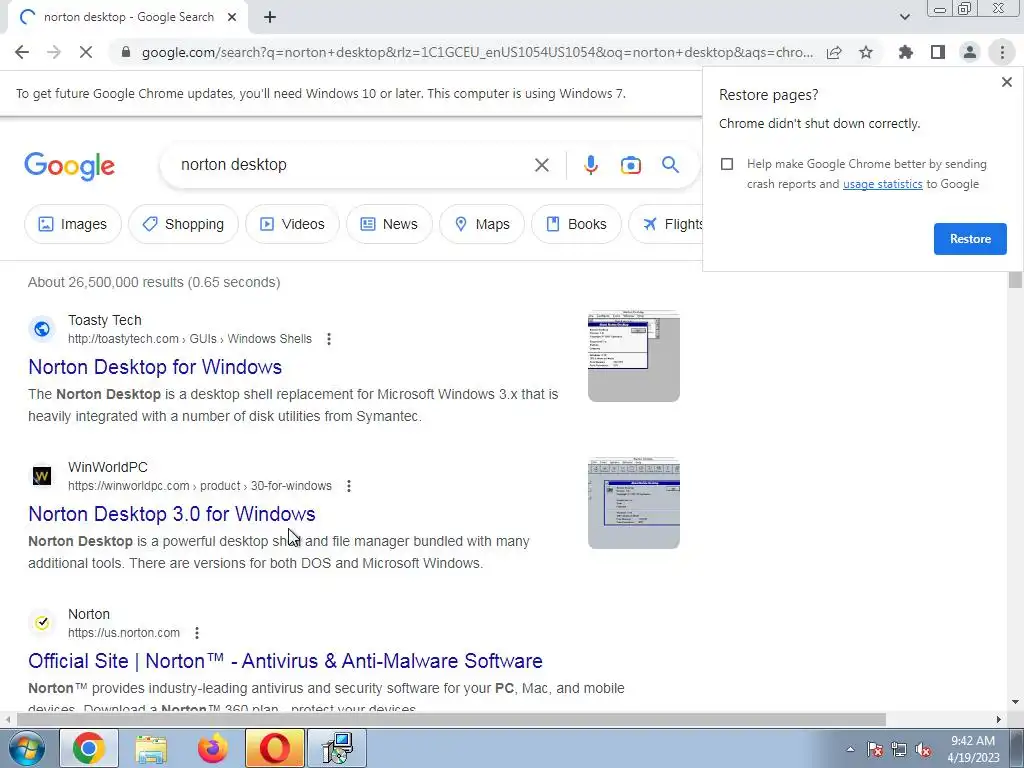Clear the search query with X
This screenshot has width=1024, height=768.
541,165
